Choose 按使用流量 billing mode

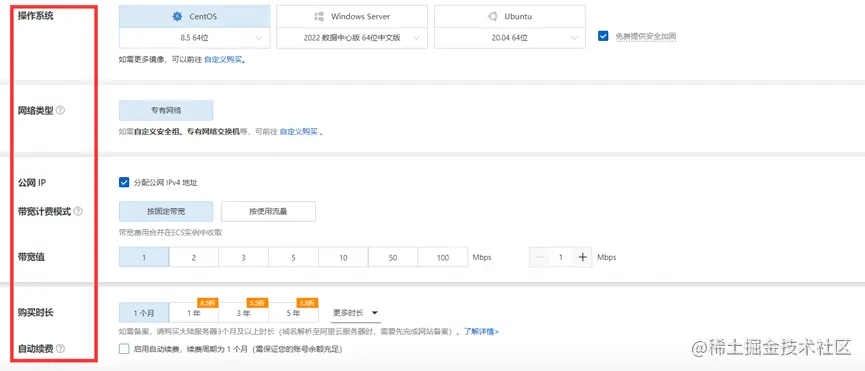click(x=268, y=211)
